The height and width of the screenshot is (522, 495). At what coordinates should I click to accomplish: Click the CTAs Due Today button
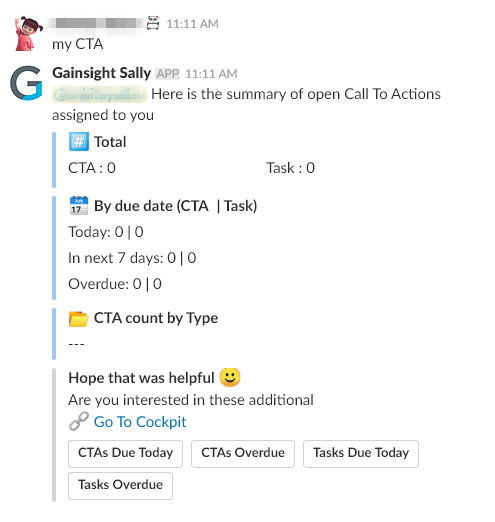point(125,454)
